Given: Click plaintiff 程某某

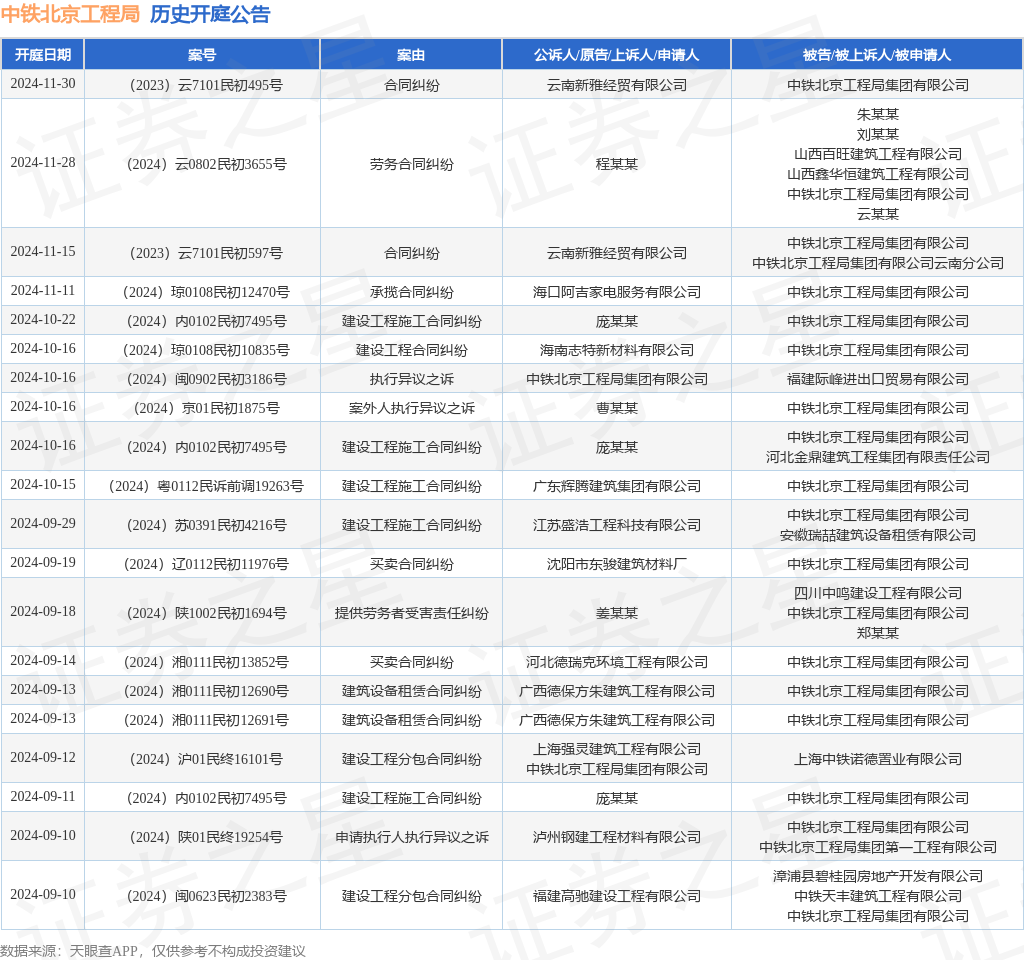Looking at the screenshot, I should pos(616,164).
